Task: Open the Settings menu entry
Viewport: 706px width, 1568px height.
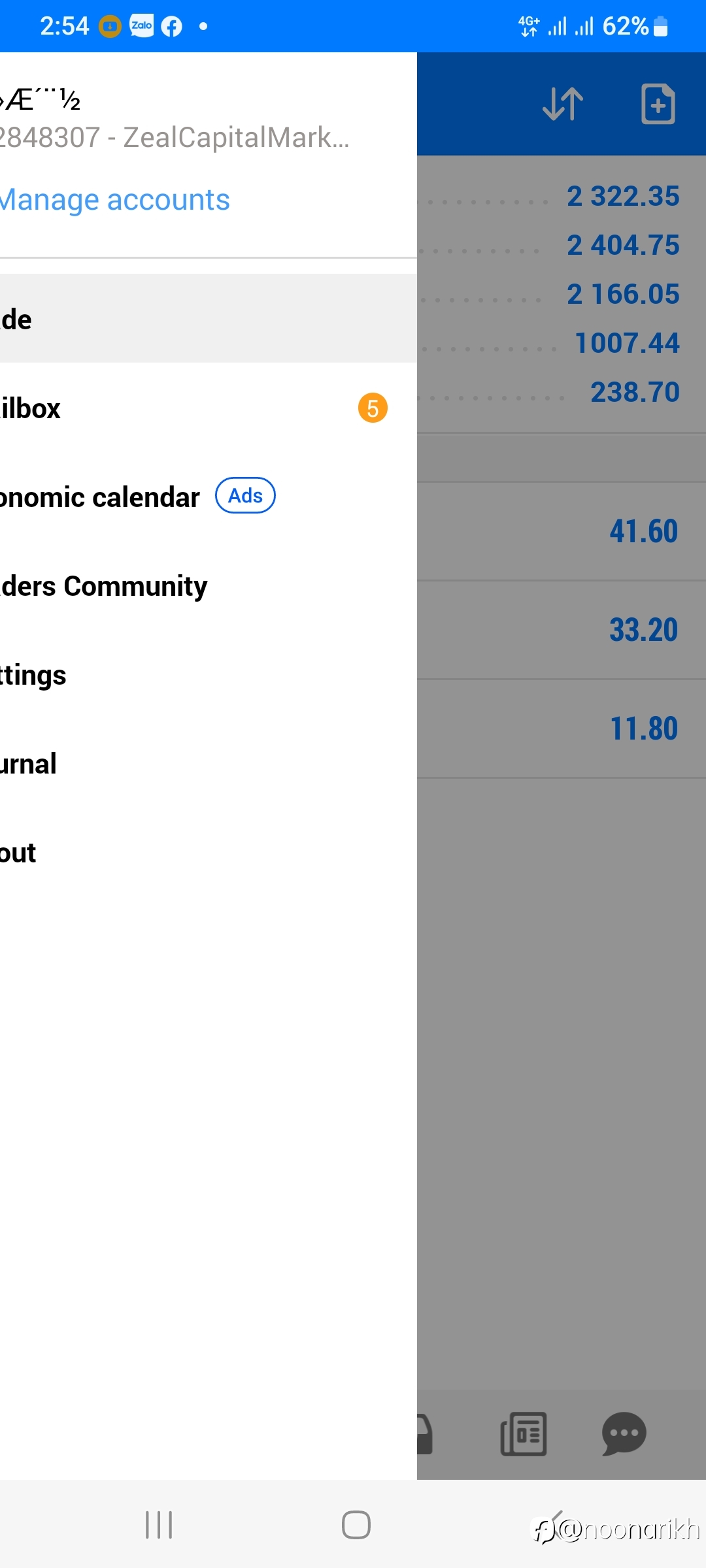Action: pyautogui.click(x=209, y=674)
